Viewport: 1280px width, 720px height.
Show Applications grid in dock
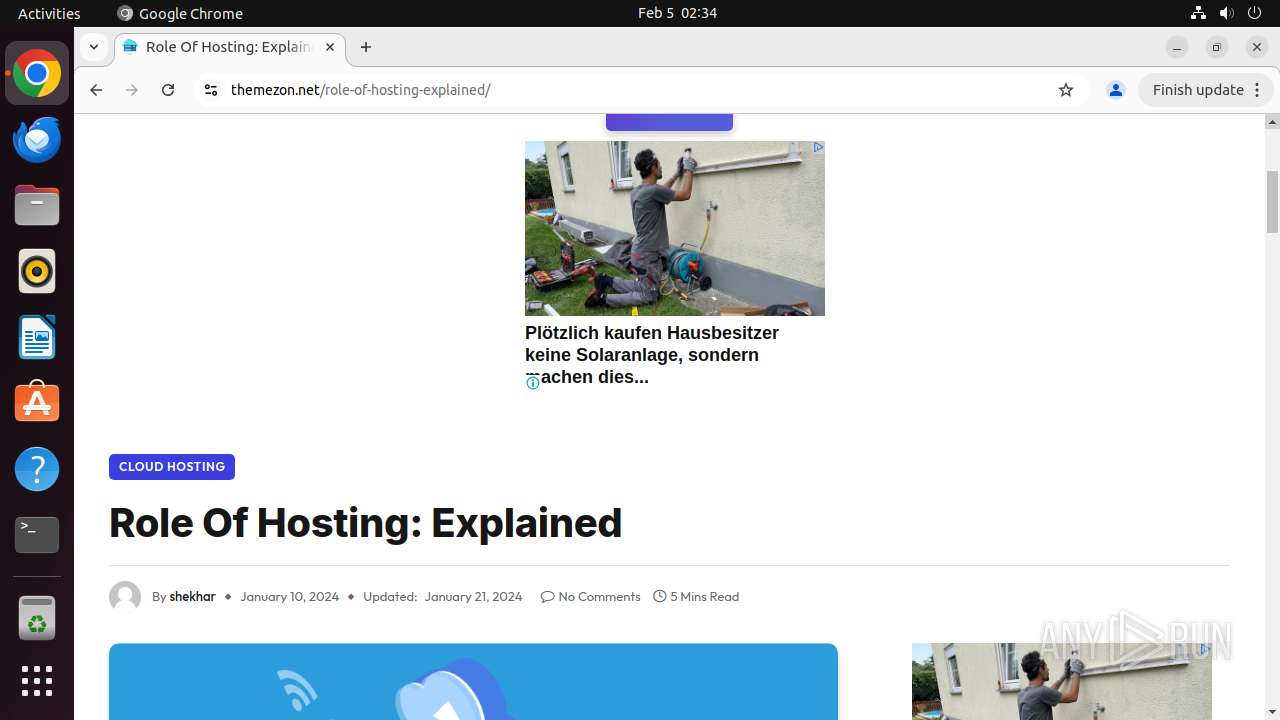point(37,681)
